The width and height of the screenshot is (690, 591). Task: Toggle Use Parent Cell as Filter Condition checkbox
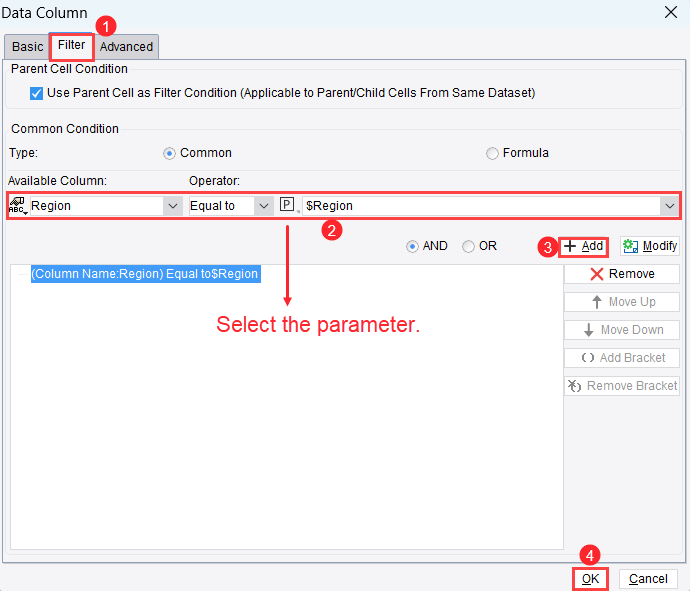(36, 93)
